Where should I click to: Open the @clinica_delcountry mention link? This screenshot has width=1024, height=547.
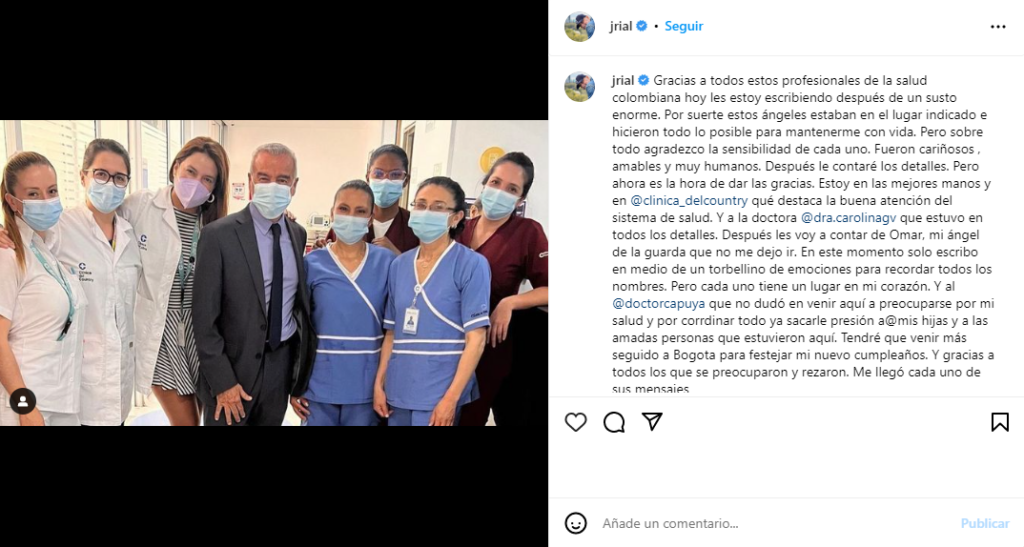(x=689, y=200)
